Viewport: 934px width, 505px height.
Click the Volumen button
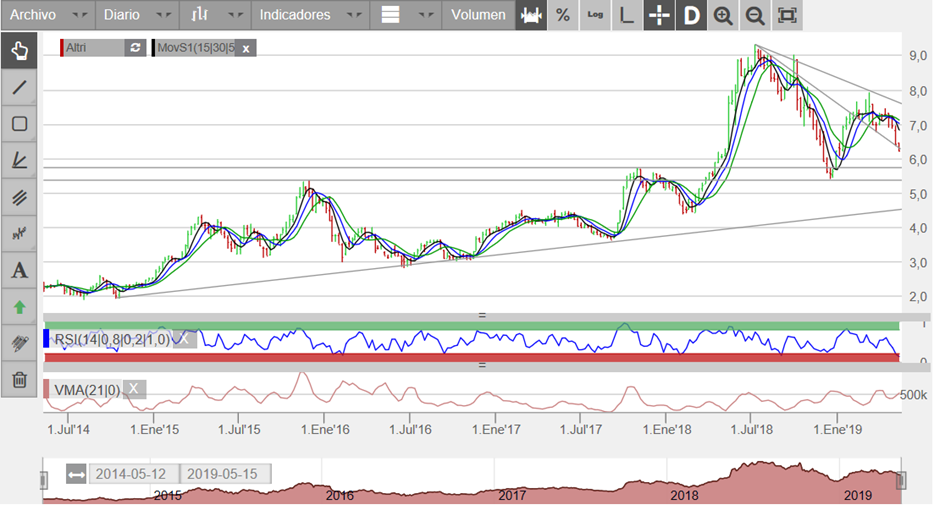(478, 15)
